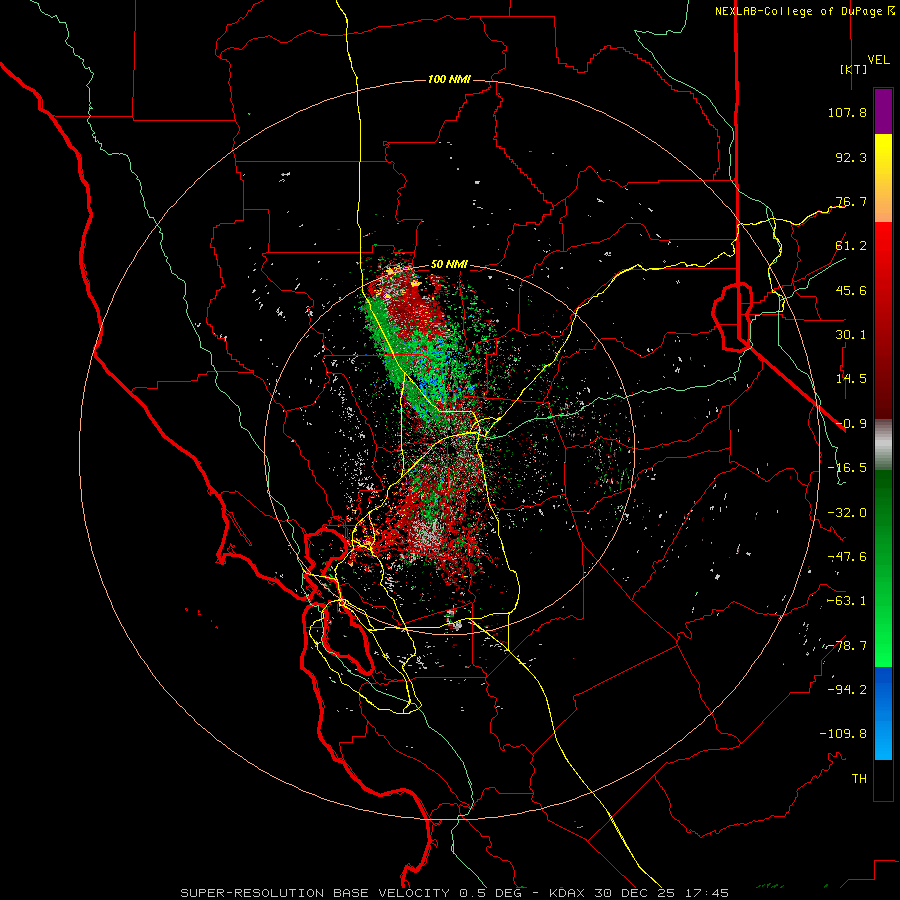The width and height of the screenshot is (900, 900).
Task: Click the -0.9 legend value
Action: [851, 424]
